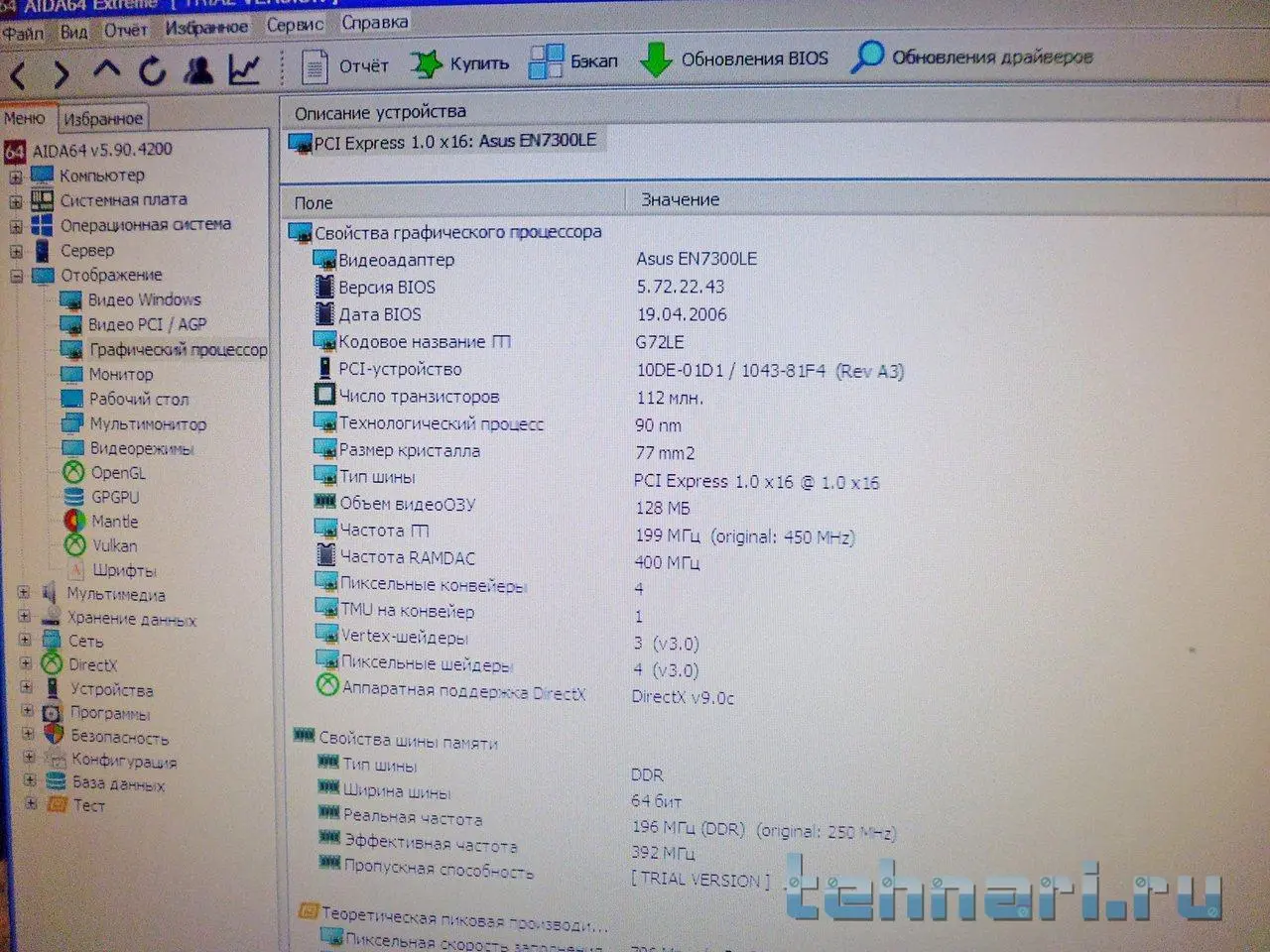Viewport: 1270px width, 952px height.
Task: Click the Vulkan tree icon
Action: (x=75, y=545)
